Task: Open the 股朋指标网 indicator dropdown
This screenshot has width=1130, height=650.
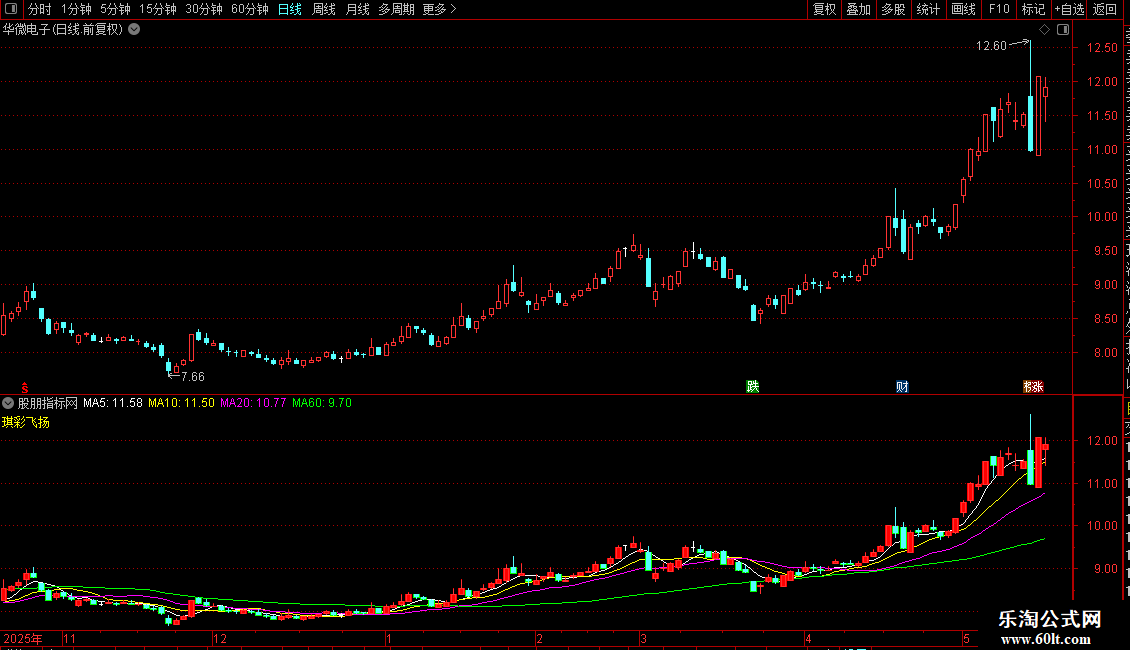Action: 8,403
